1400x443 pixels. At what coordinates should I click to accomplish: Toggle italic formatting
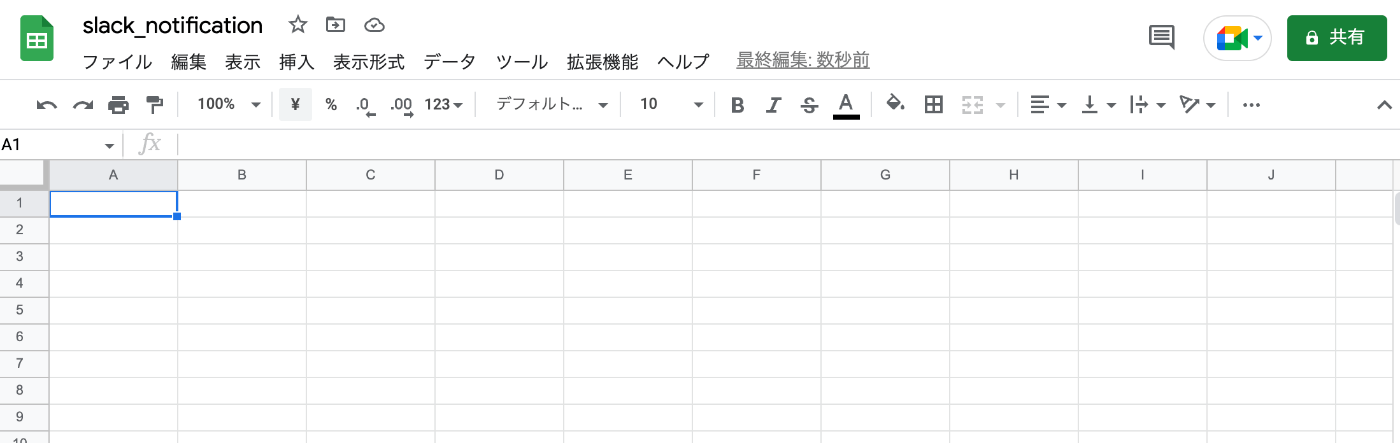(x=773, y=104)
